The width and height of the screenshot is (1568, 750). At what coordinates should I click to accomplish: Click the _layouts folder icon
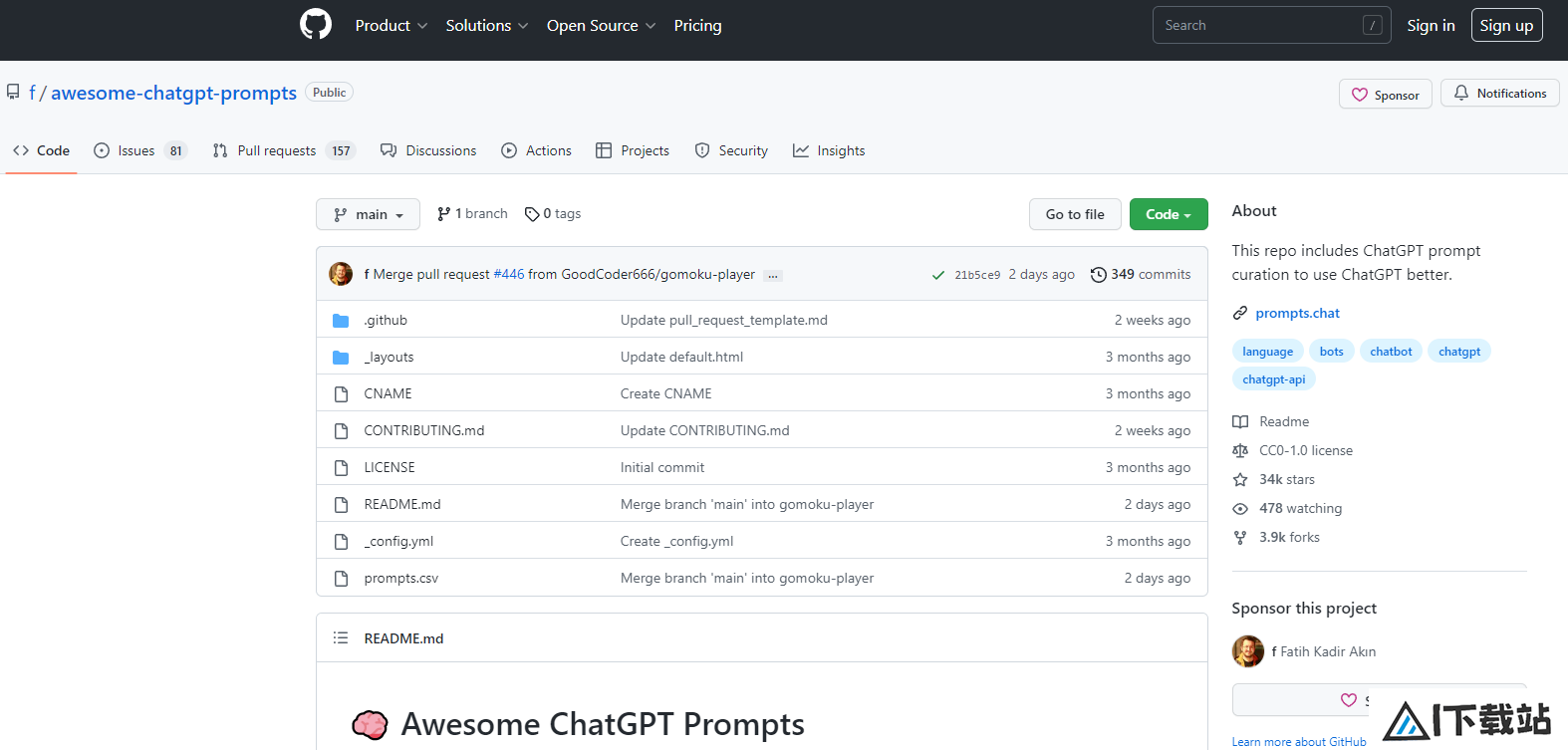(x=341, y=358)
